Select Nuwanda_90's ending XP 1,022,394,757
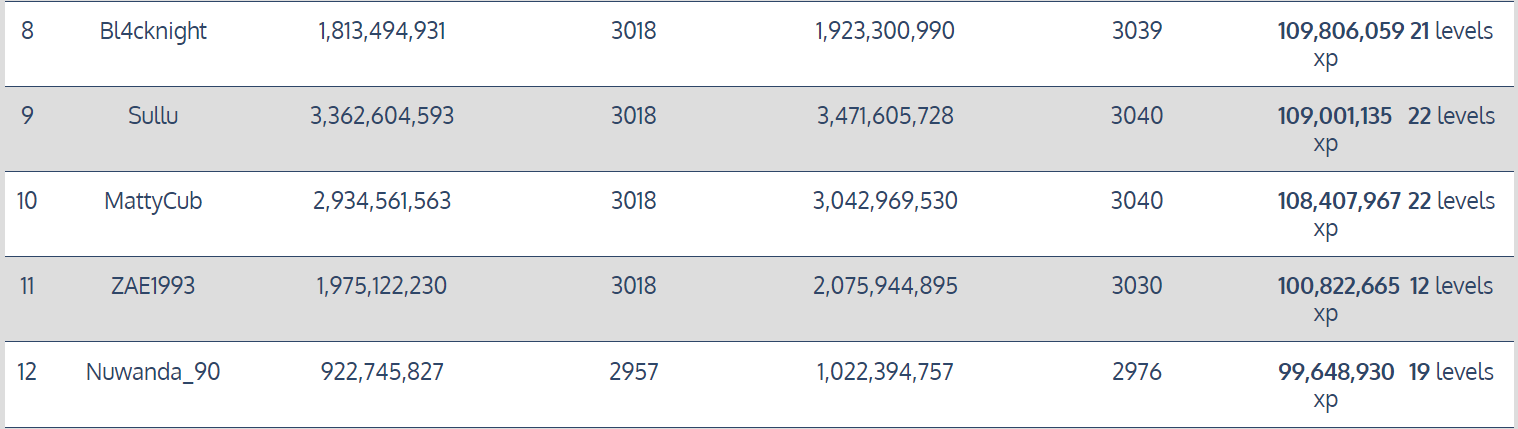Screen dimensions: 1518x429 click(x=885, y=372)
